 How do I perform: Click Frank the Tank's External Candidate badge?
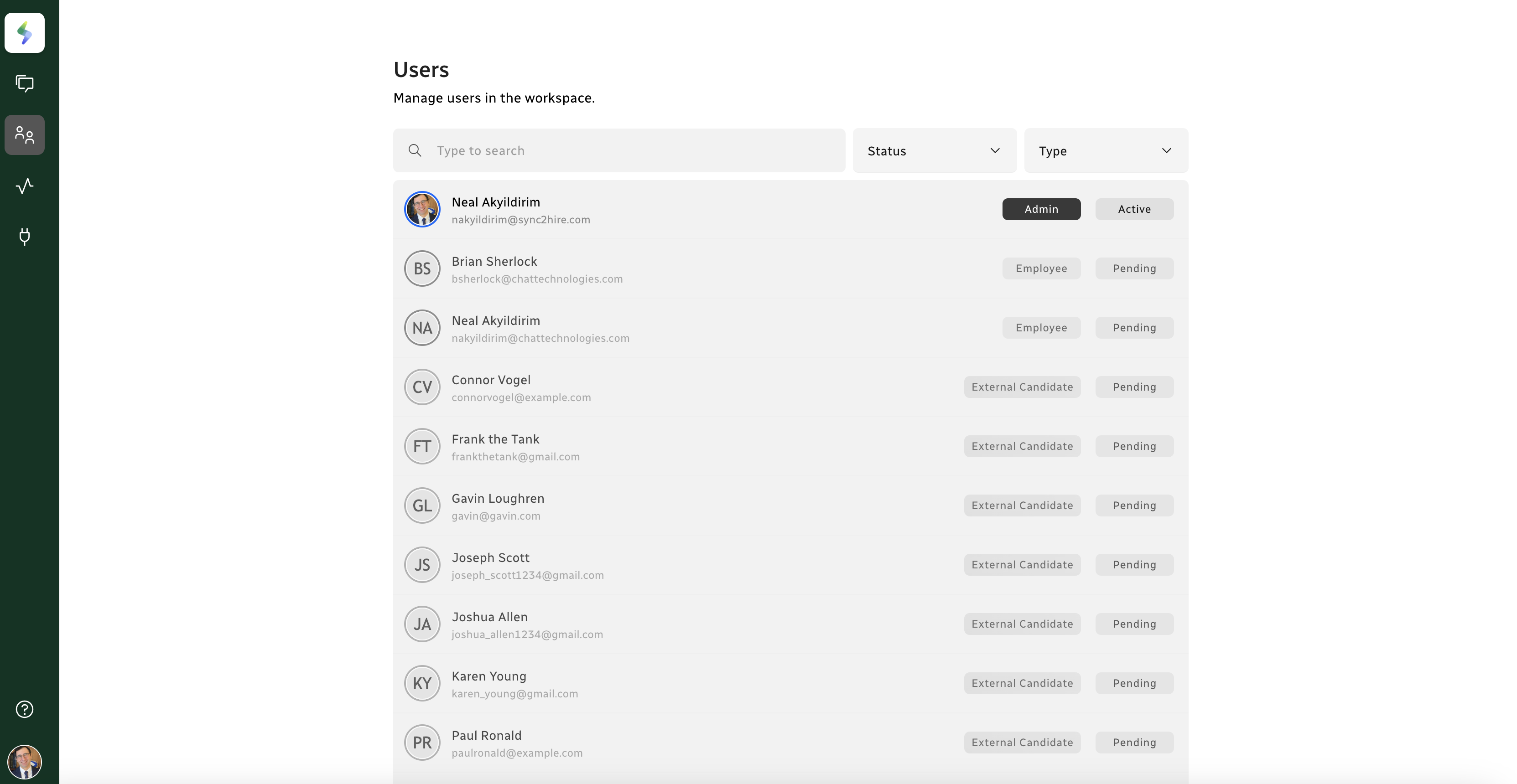(1022, 446)
